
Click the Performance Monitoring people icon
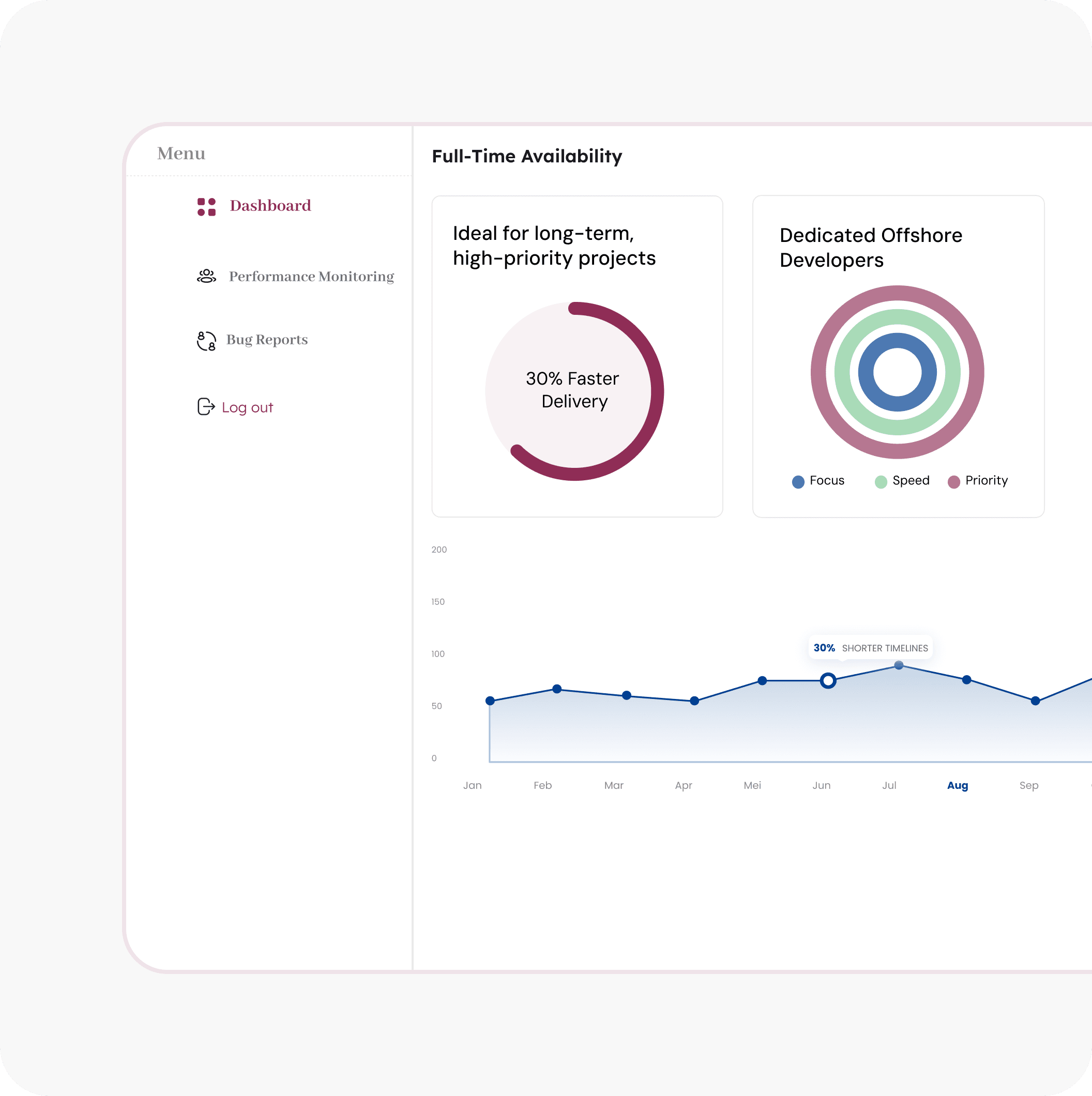tap(206, 276)
